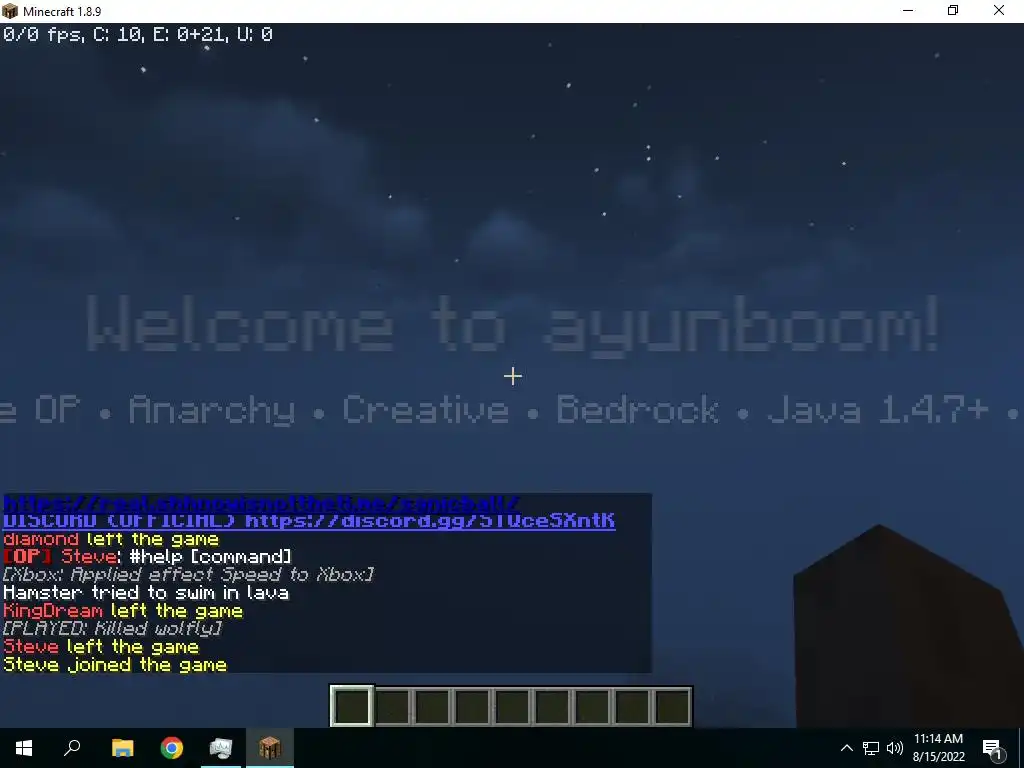The image size is (1024, 768).
Task: Click 'Steve joined the game' chat line
Action: pyautogui.click(x=115, y=665)
